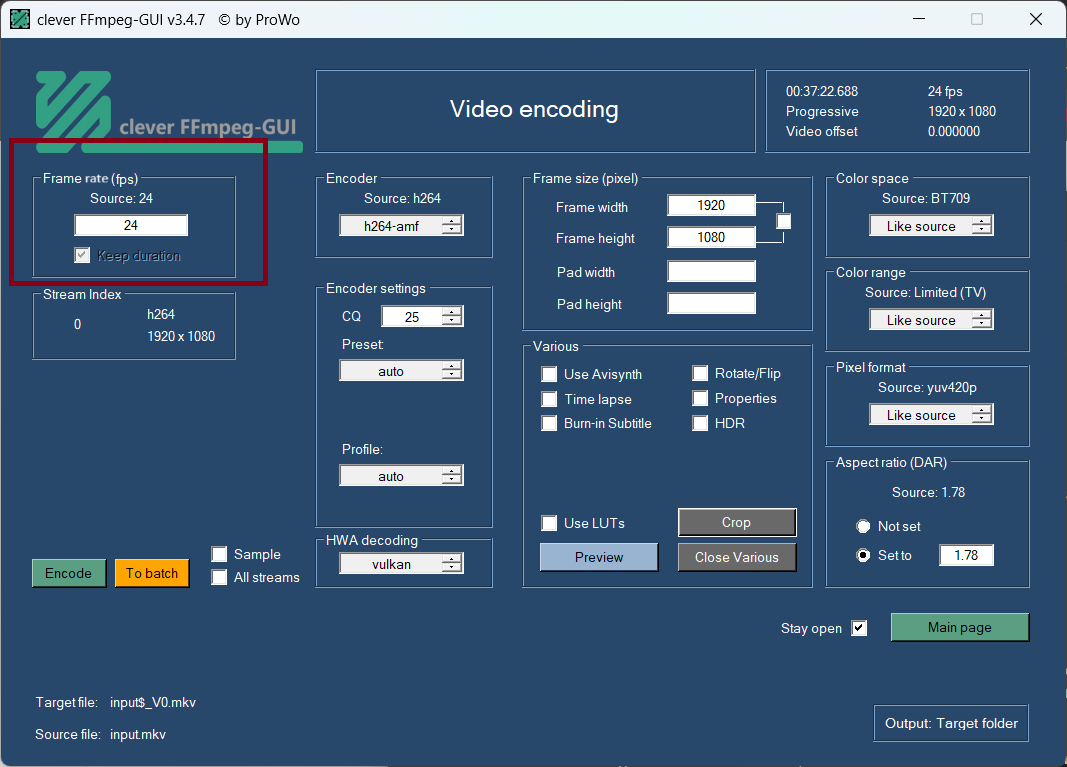Click the app icon in title bar

pos(20,19)
